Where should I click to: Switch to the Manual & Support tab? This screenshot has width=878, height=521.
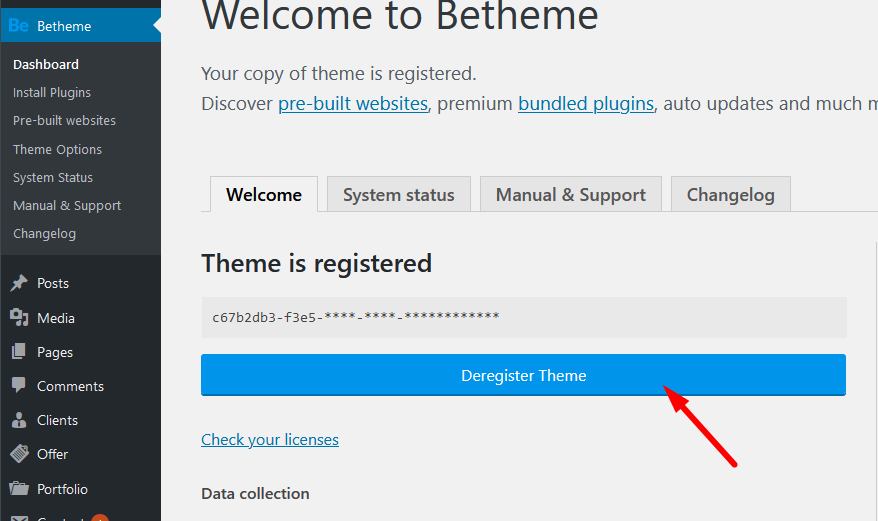(x=570, y=195)
